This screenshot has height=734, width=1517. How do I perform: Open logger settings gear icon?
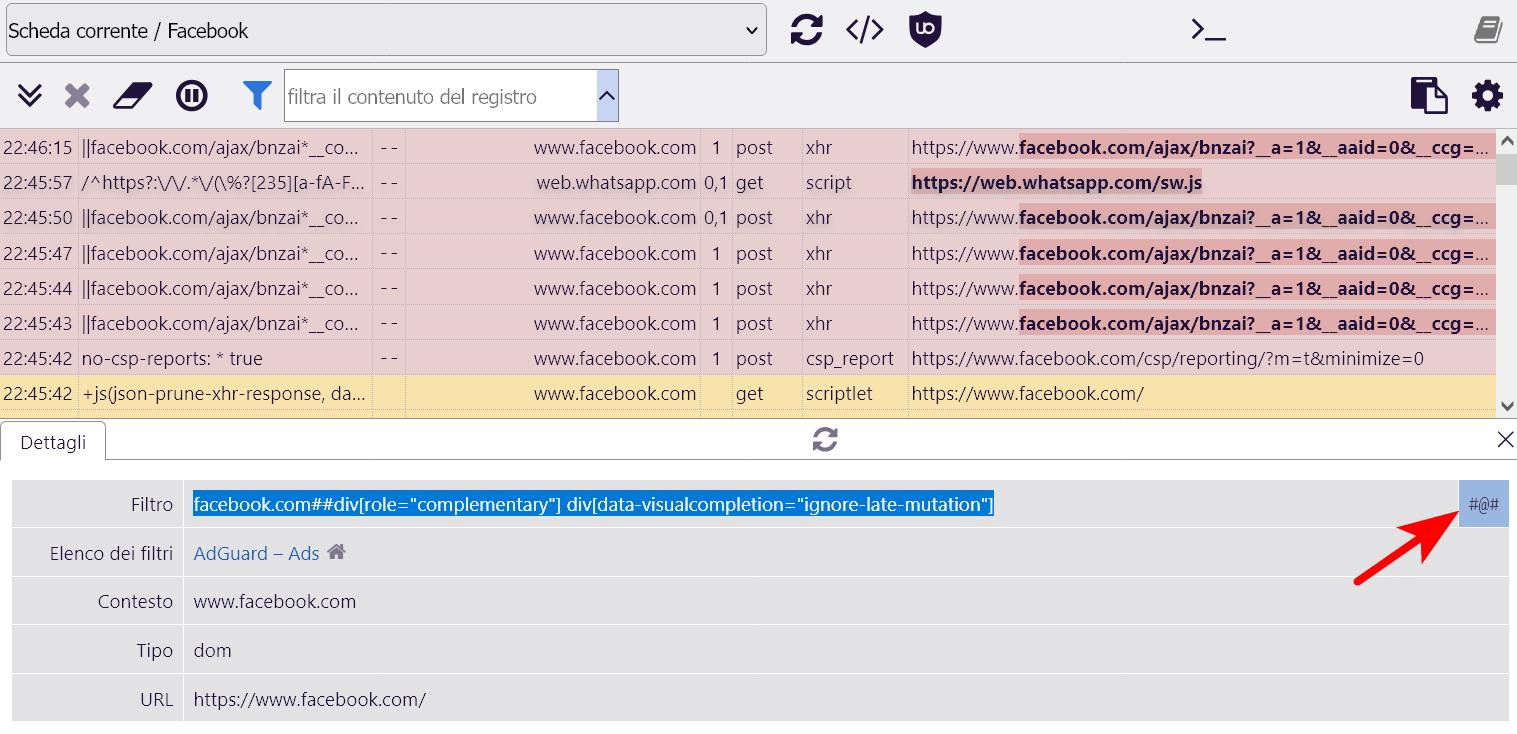pos(1487,96)
